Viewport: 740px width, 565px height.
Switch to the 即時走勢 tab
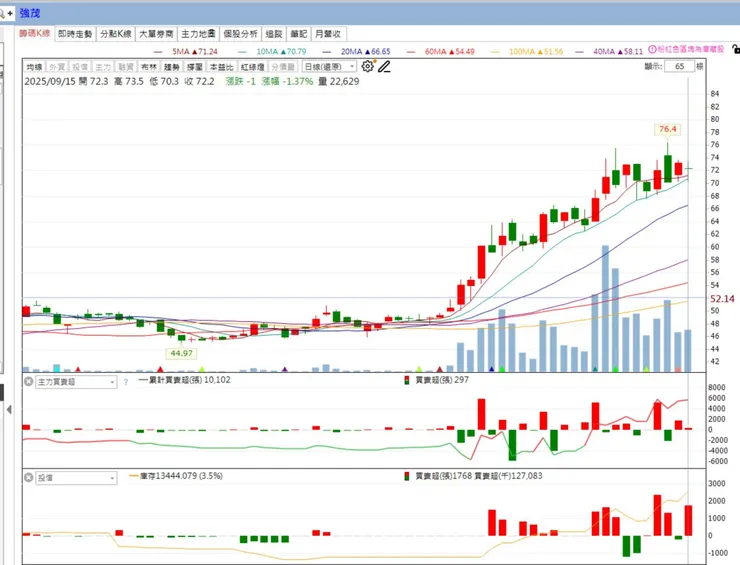[75, 34]
